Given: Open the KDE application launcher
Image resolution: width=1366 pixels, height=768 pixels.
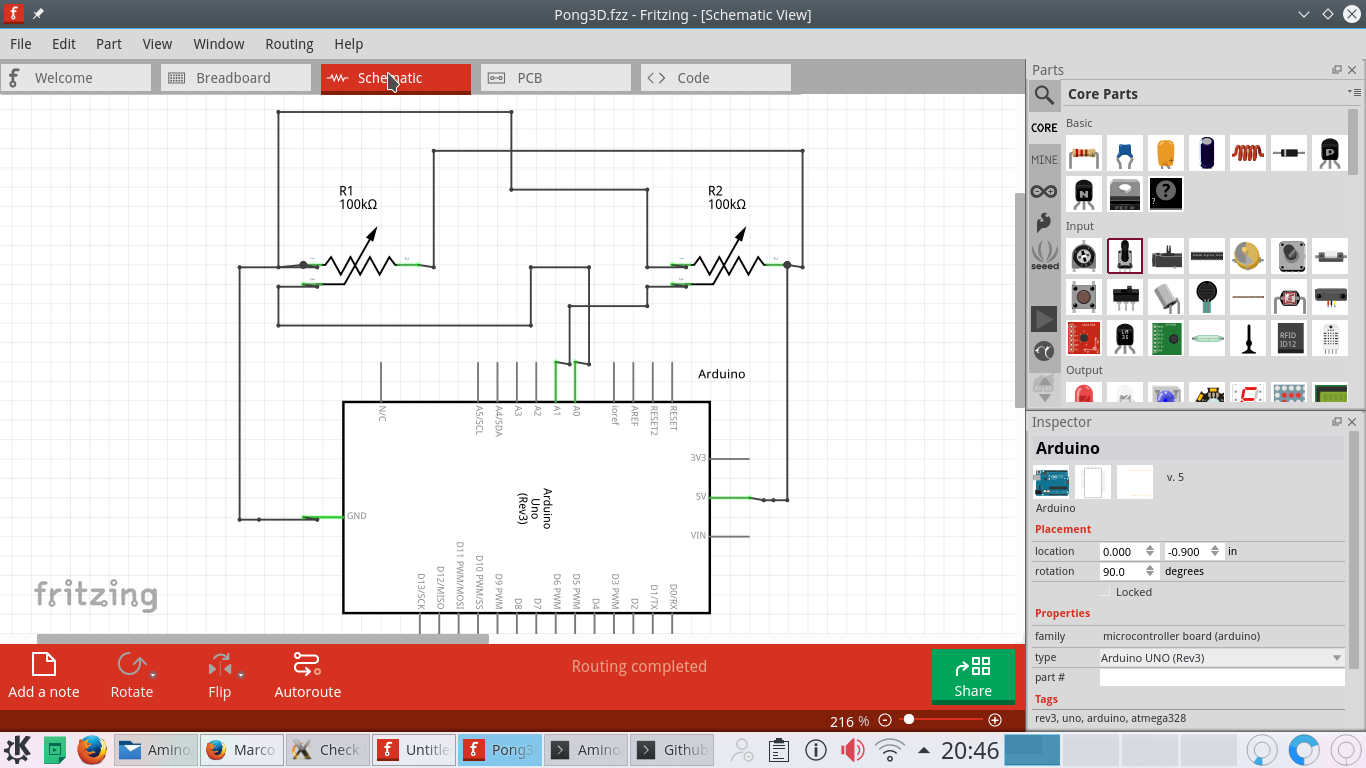Looking at the screenshot, I should (18, 749).
